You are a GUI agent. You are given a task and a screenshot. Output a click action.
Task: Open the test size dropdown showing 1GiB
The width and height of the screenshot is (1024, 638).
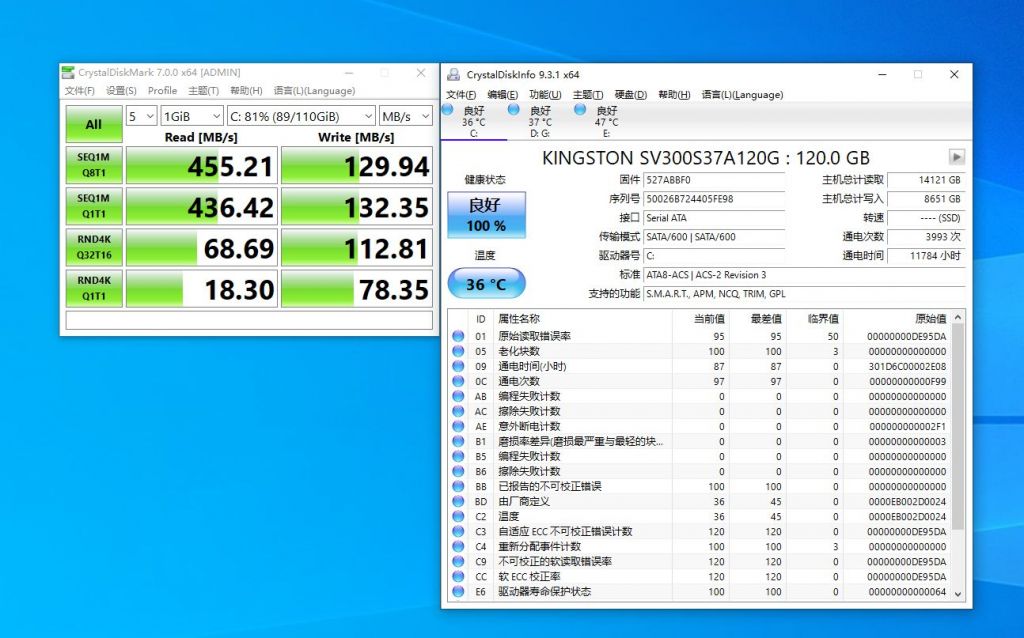tap(191, 115)
